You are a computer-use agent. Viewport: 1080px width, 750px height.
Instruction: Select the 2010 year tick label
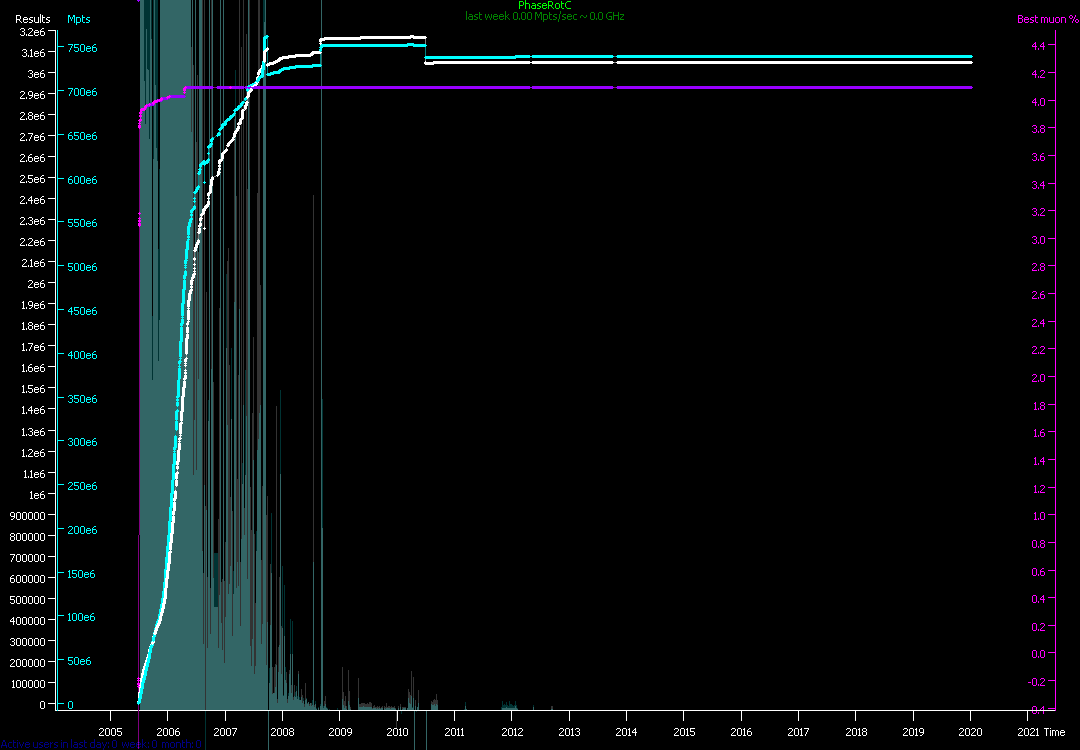tap(396, 732)
